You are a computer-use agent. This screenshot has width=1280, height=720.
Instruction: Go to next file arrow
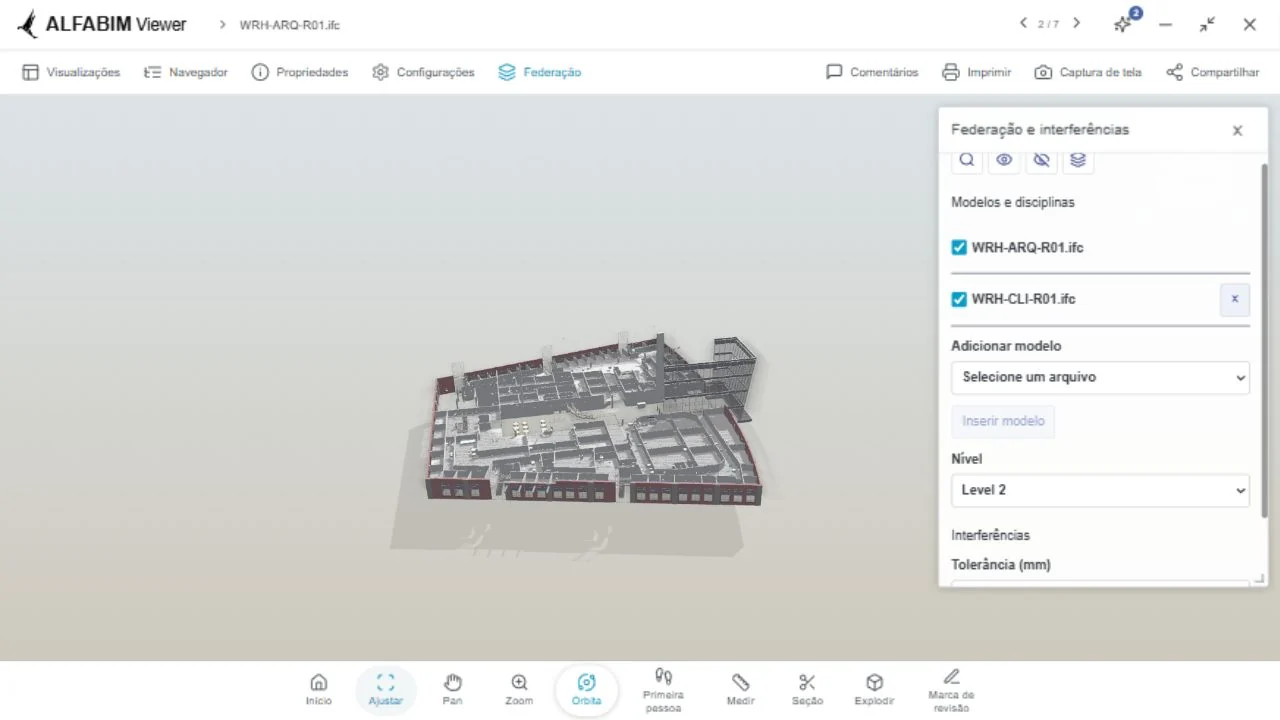(1076, 23)
